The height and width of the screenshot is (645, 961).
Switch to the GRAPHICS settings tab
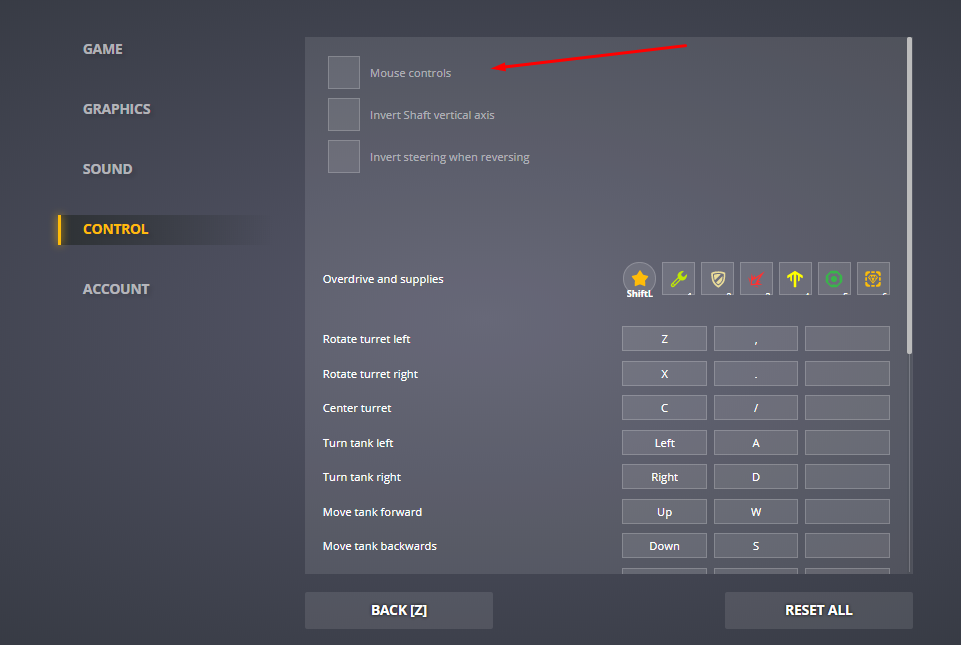click(x=117, y=109)
